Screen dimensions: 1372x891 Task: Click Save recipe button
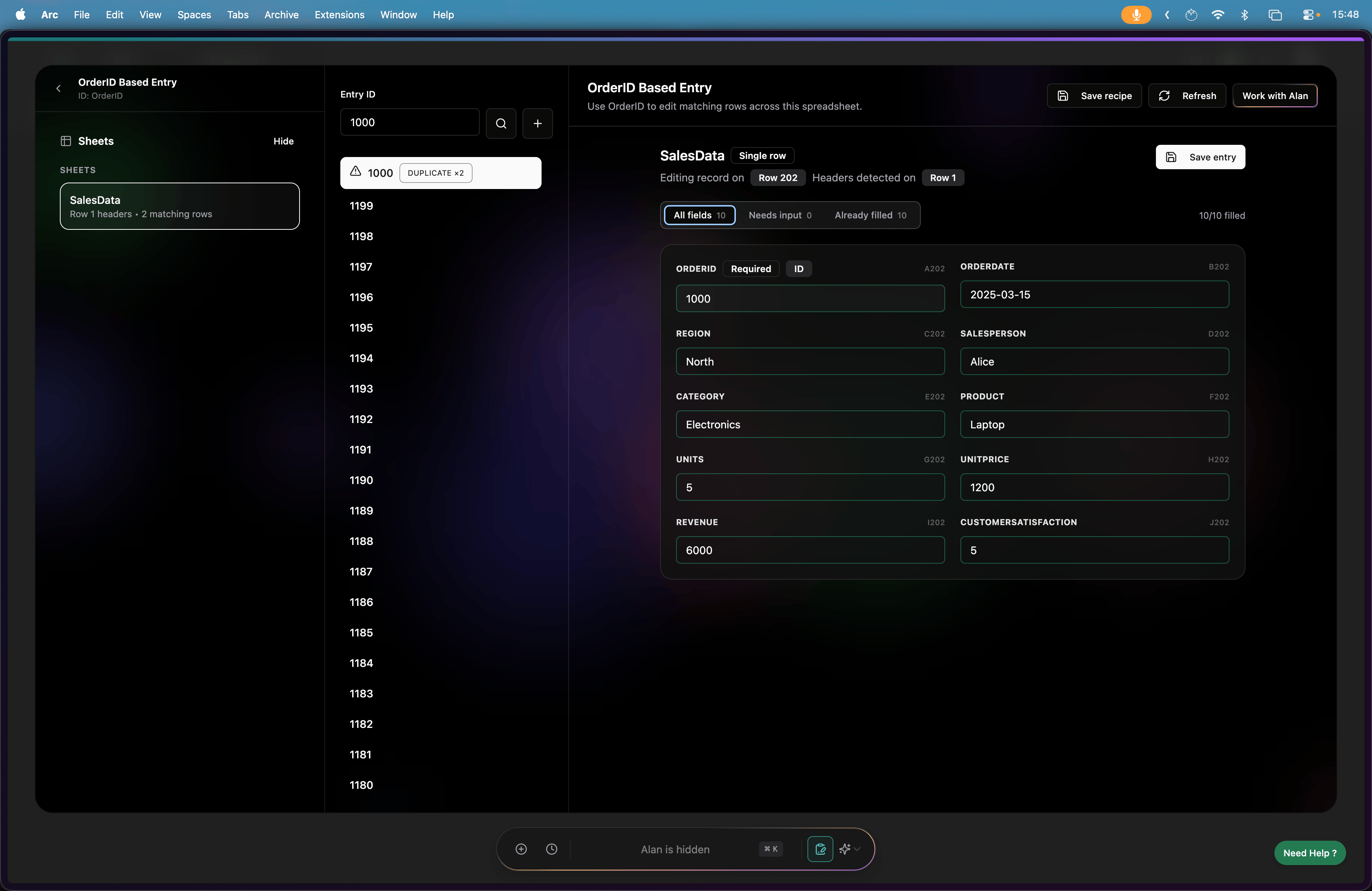pyautogui.click(x=1094, y=96)
